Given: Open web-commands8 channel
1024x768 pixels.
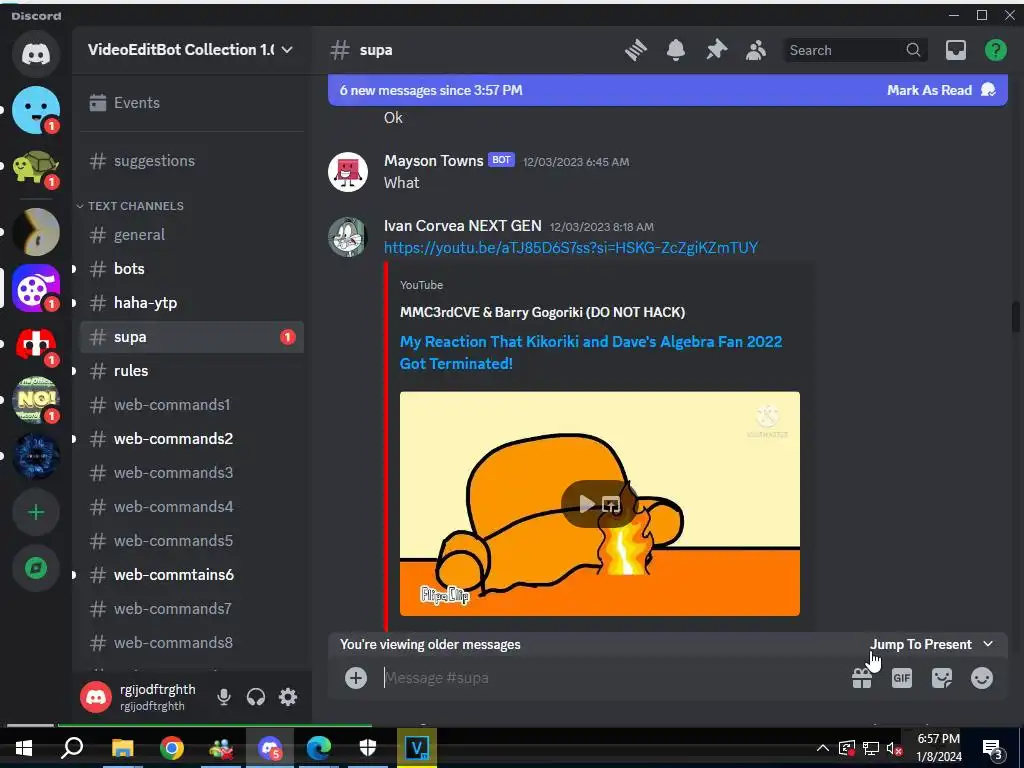Looking at the screenshot, I should (x=192, y=643).
